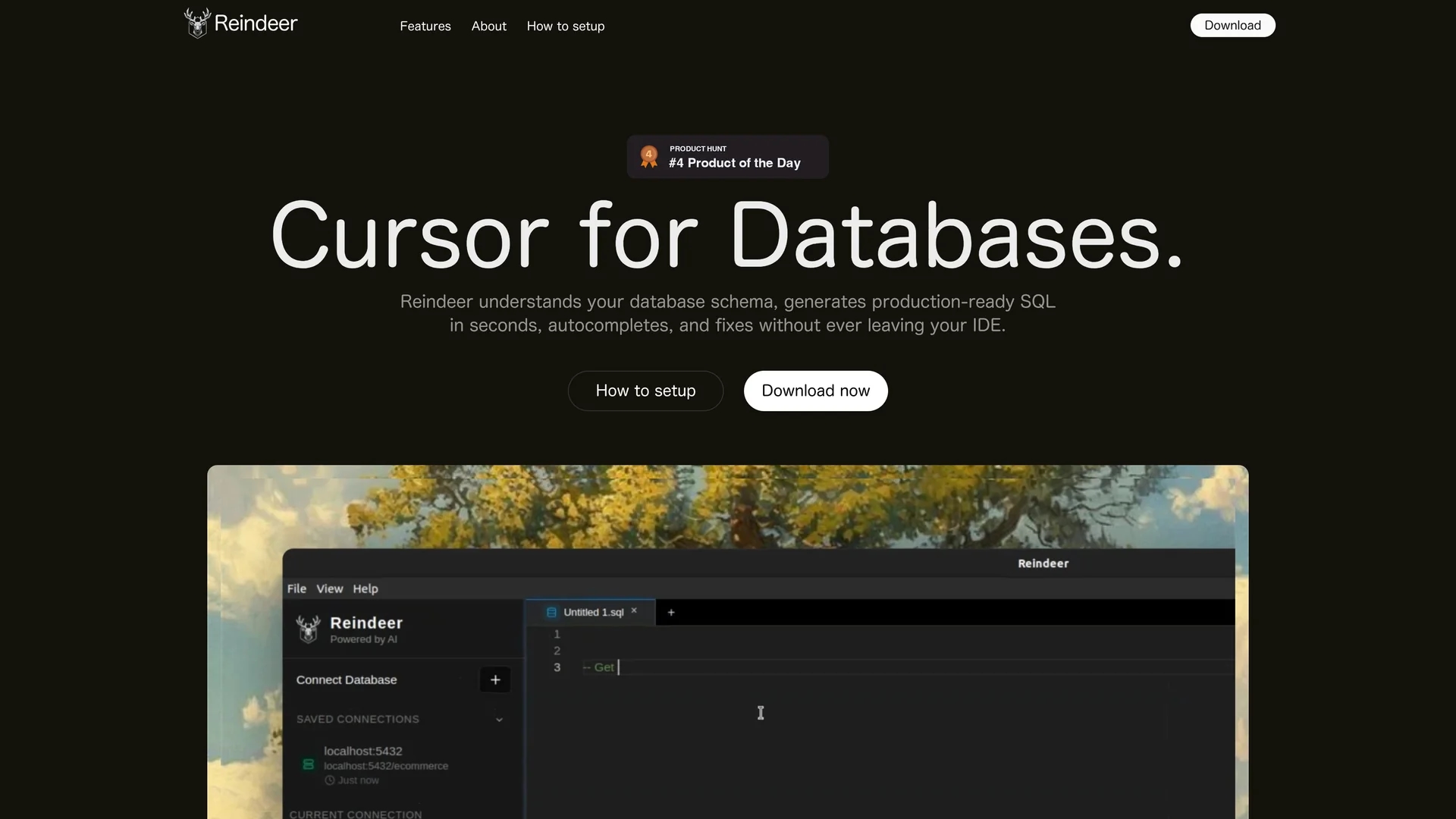Viewport: 1456px width, 819px height.
Task: Click the CURRENT CONNECTION heading
Action: tap(356, 814)
